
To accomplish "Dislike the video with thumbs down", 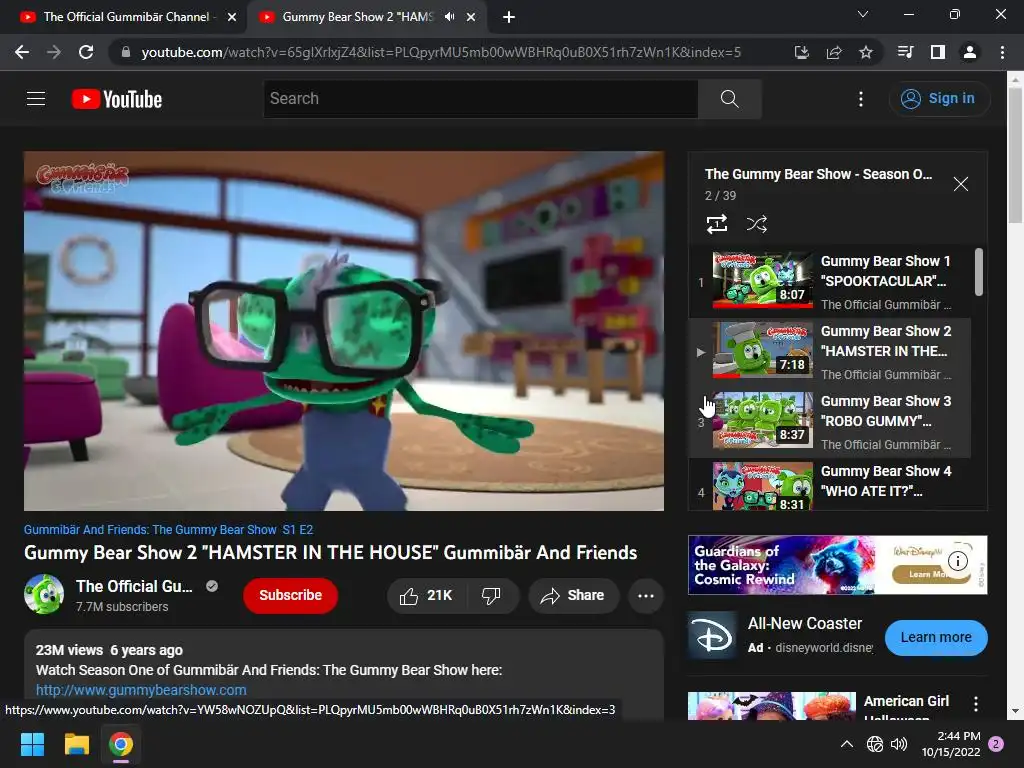I will click(x=492, y=596).
